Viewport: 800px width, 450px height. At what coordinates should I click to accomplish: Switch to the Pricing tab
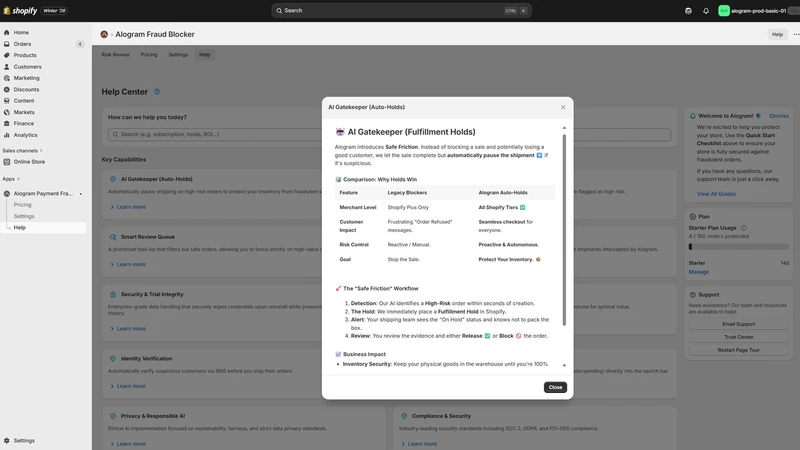click(149, 55)
